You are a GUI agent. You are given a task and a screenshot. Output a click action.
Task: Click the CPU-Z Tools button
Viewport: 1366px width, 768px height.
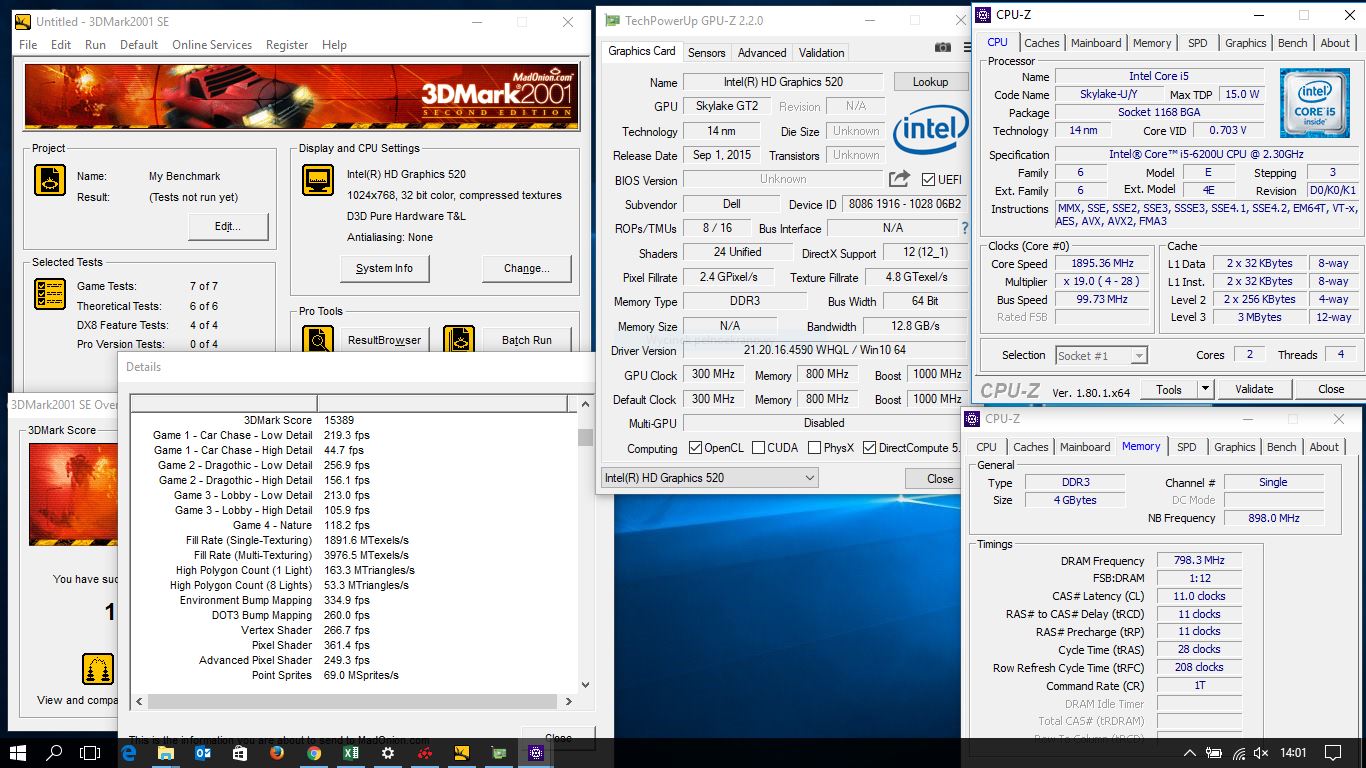coord(1169,389)
